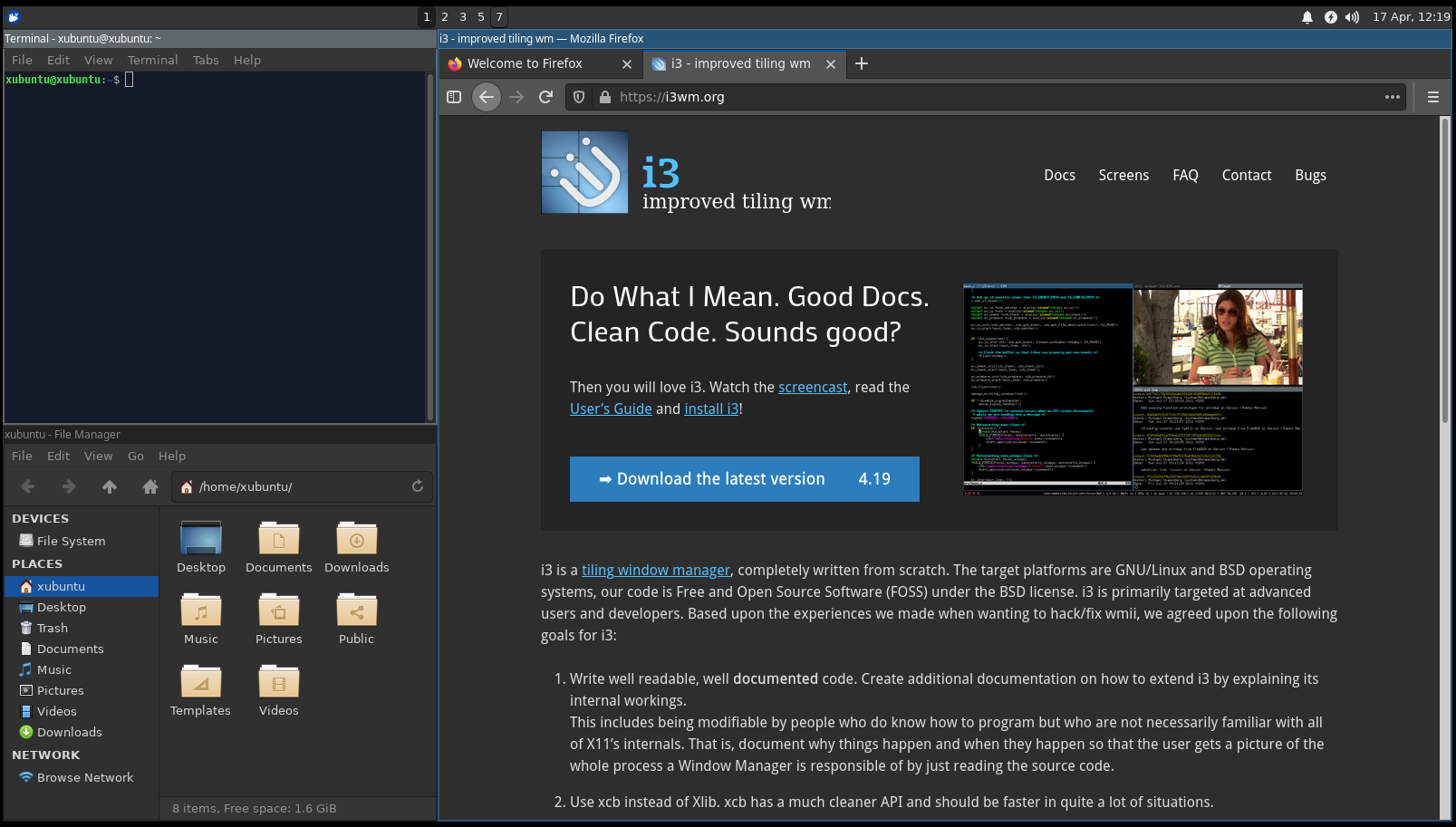The width and height of the screenshot is (1456, 827).
Task: Open the User's Guide link
Action: 611,409
